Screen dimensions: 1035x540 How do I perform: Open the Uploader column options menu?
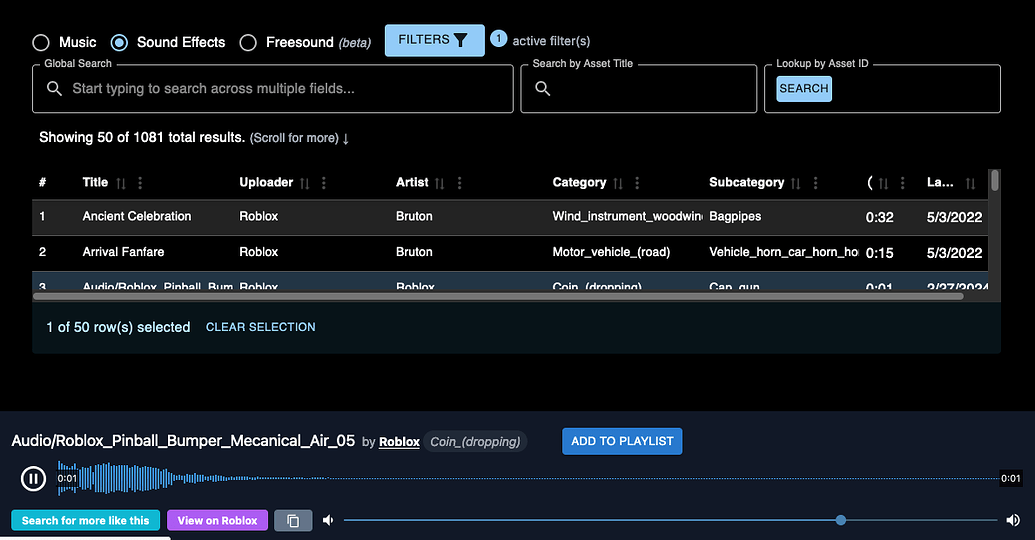(323, 183)
